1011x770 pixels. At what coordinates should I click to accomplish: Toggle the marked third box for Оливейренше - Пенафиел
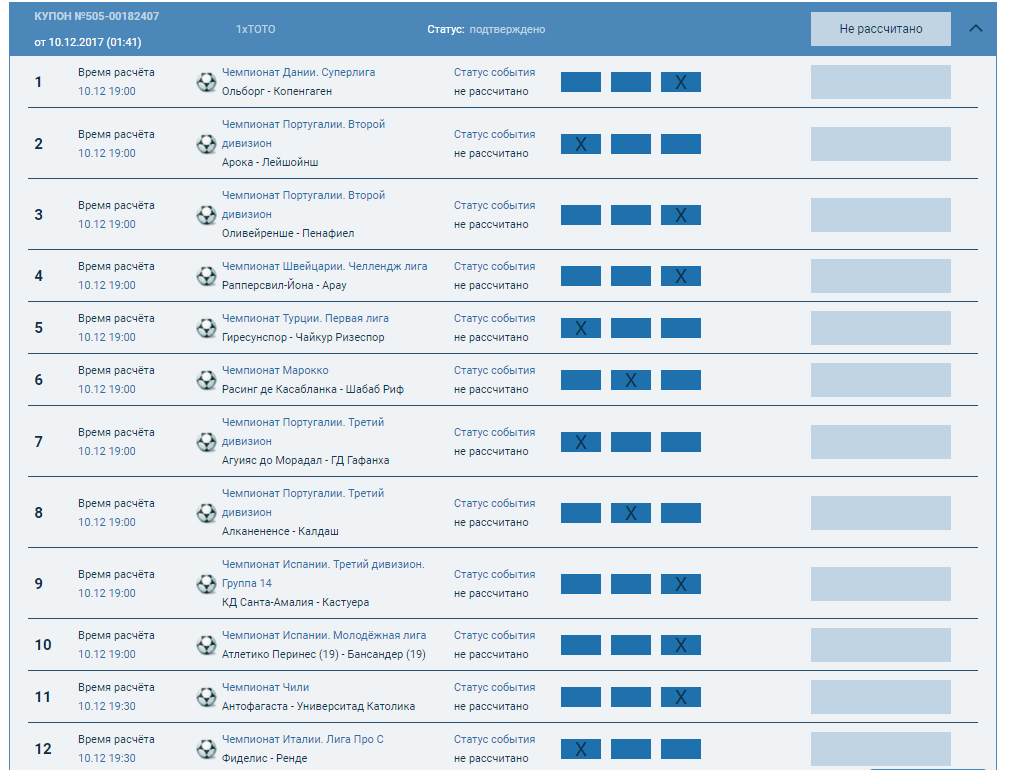680,215
